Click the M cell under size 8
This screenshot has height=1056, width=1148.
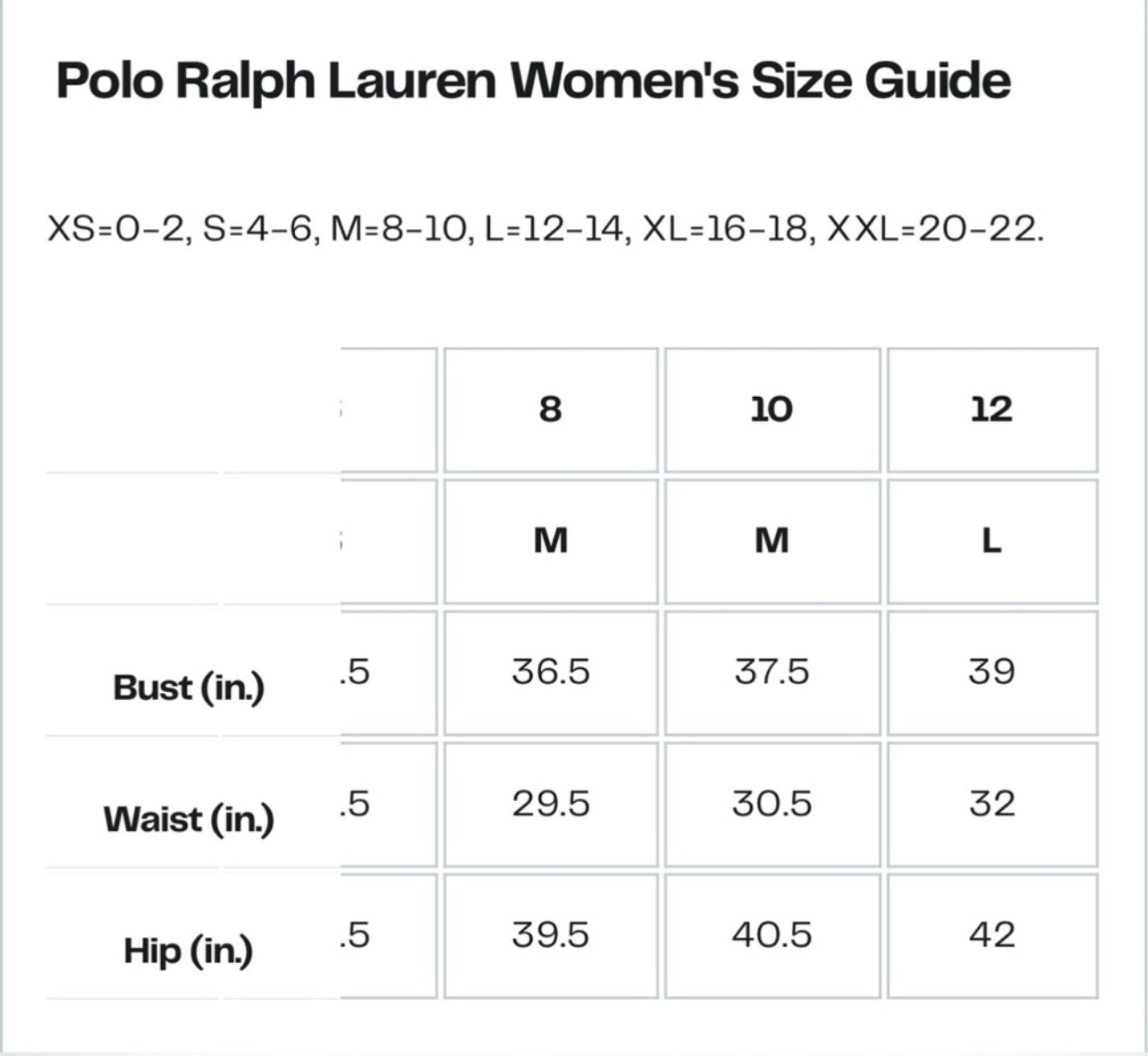(x=551, y=541)
